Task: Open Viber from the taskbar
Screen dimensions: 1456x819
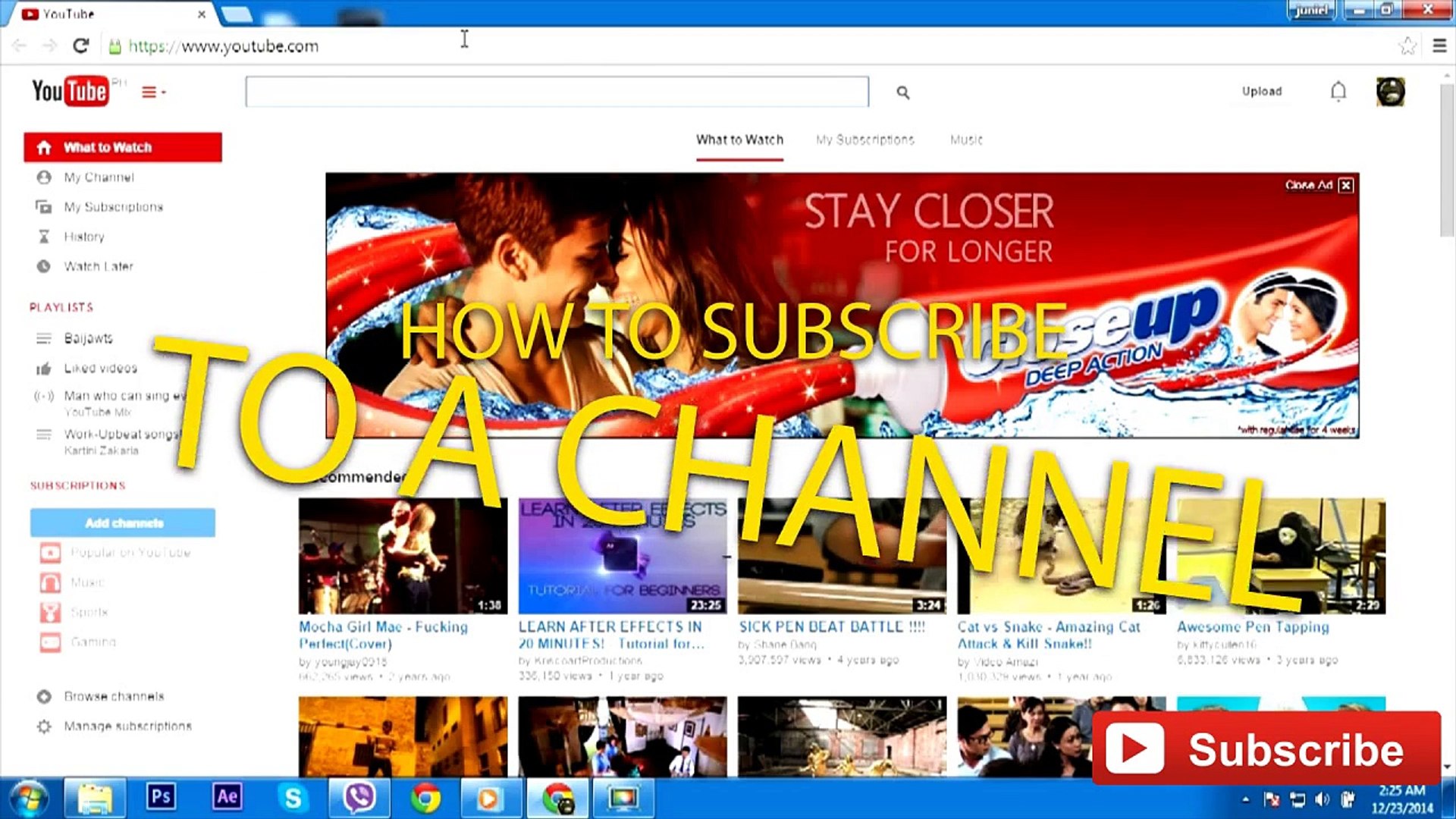Action: pos(359,798)
